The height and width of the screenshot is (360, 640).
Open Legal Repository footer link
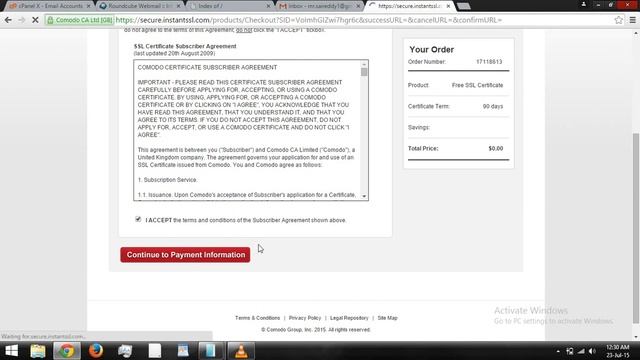coord(349,318)
